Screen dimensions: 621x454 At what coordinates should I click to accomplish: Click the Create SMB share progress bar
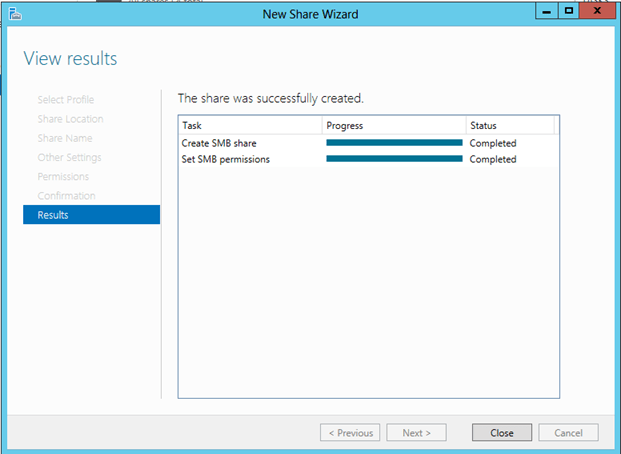coord(394,144)
